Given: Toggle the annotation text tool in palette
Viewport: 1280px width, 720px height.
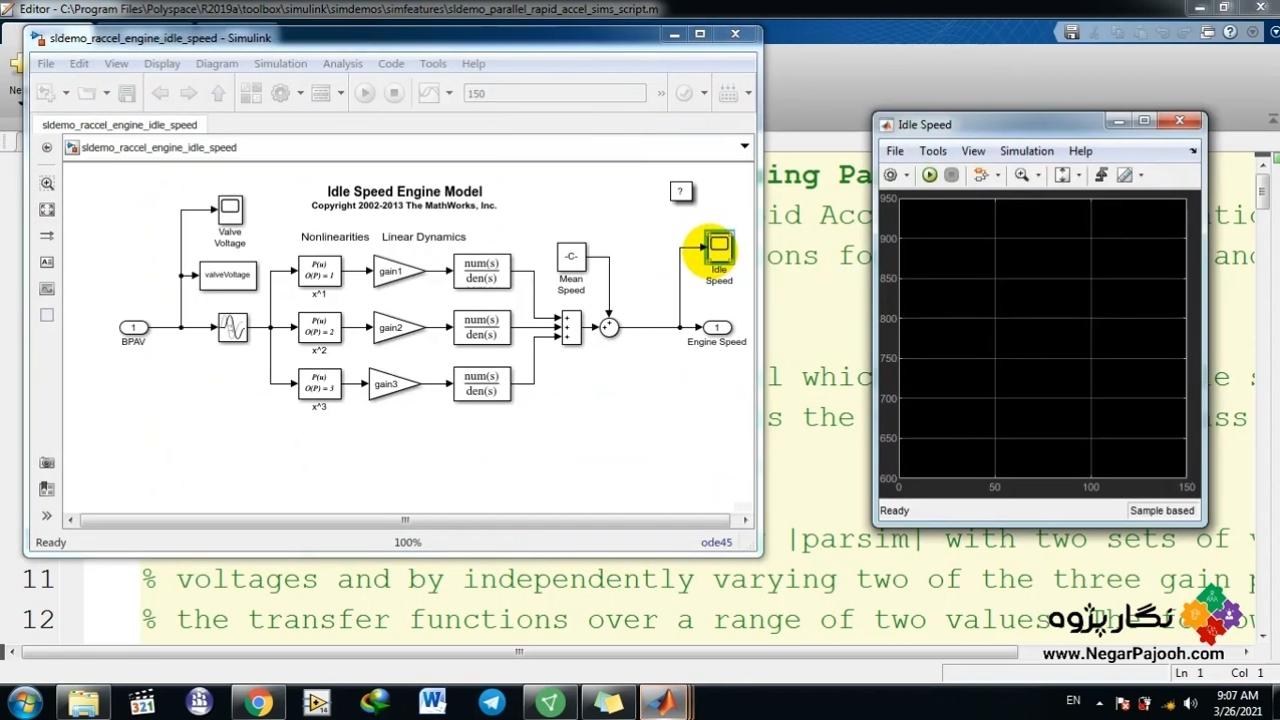Looking at the screenshot, I should point(47,262).
